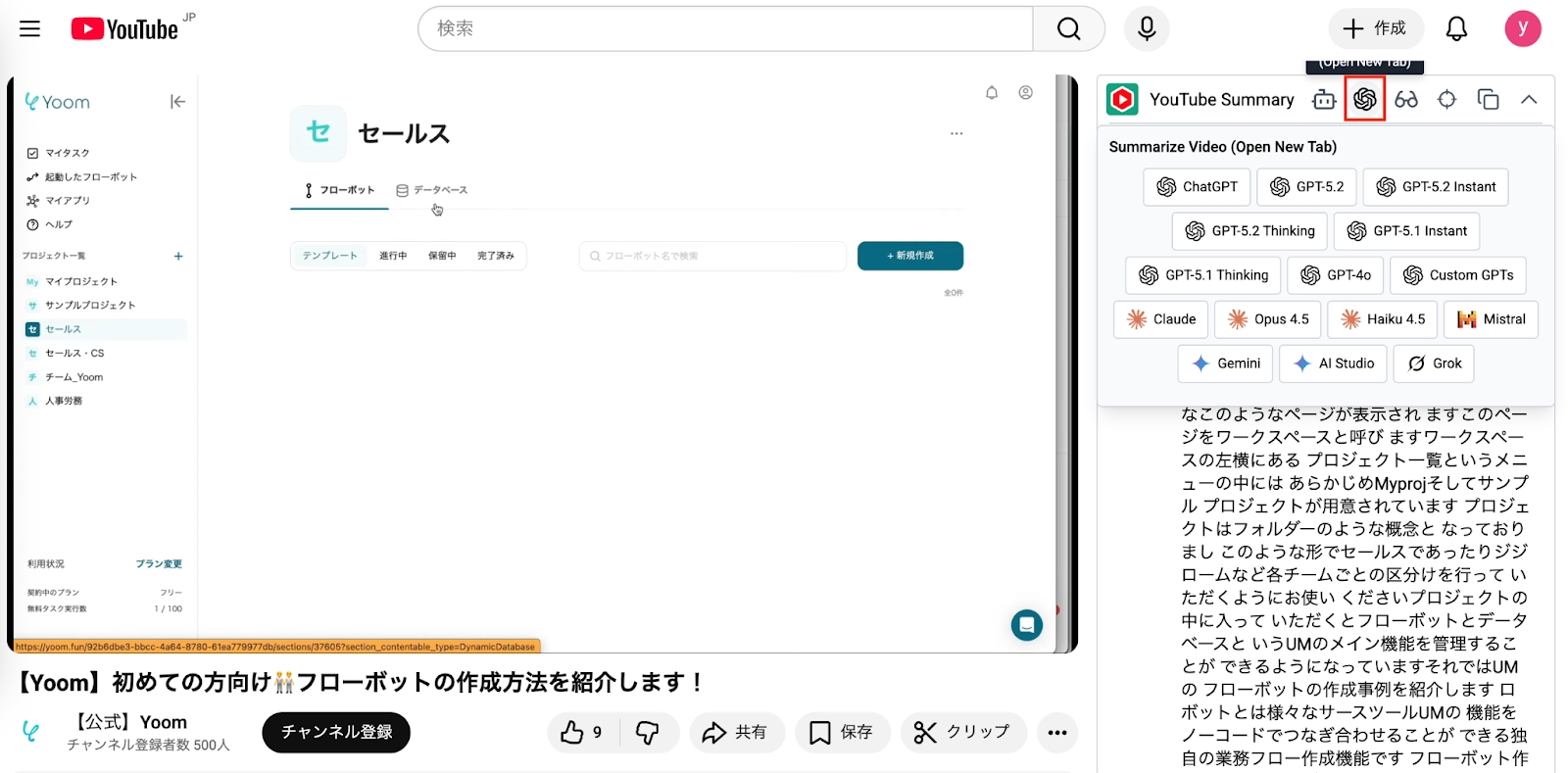Like the video with thumbs up
The width and height of the screenshot is (1568, 773).
point(582,732)
